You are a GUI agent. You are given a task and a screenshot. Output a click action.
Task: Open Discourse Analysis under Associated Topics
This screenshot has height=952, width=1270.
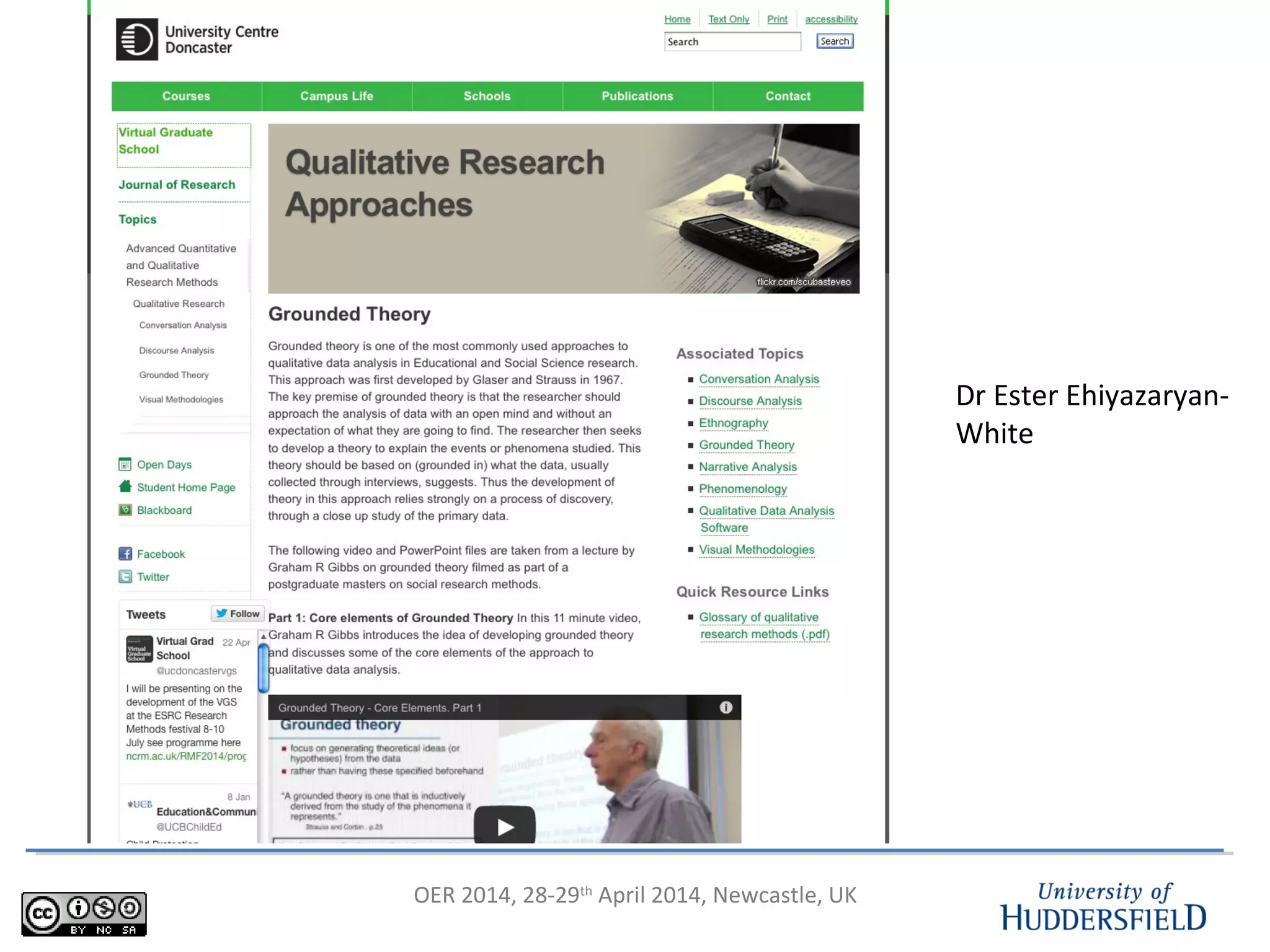click(750, 401)
